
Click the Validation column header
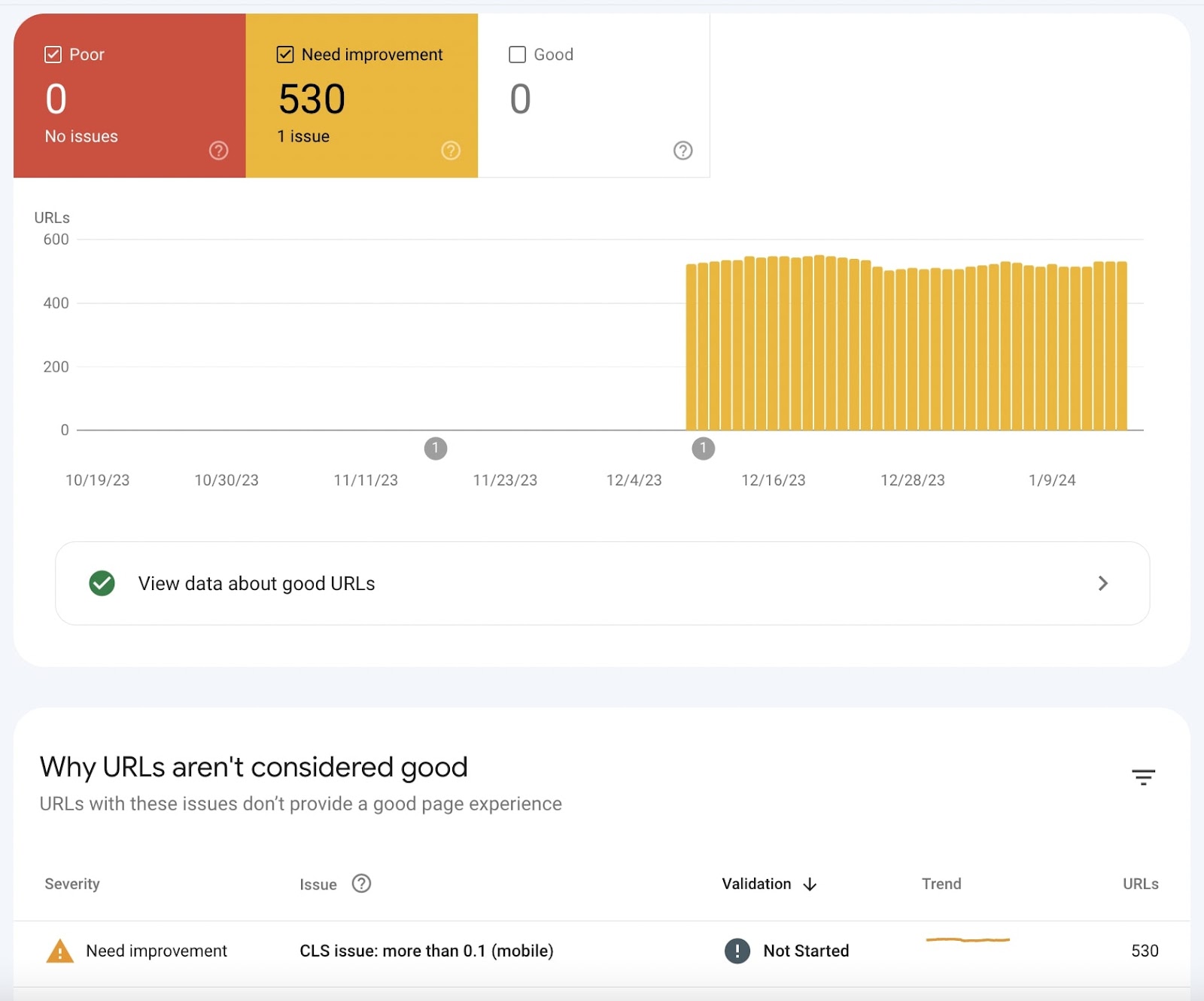point(756,884)
